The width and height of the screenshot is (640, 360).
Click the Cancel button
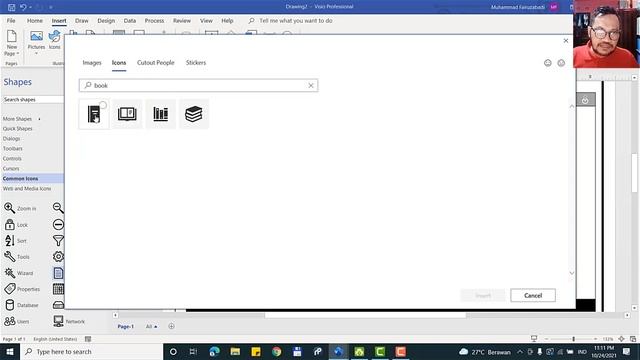point(533,295)
